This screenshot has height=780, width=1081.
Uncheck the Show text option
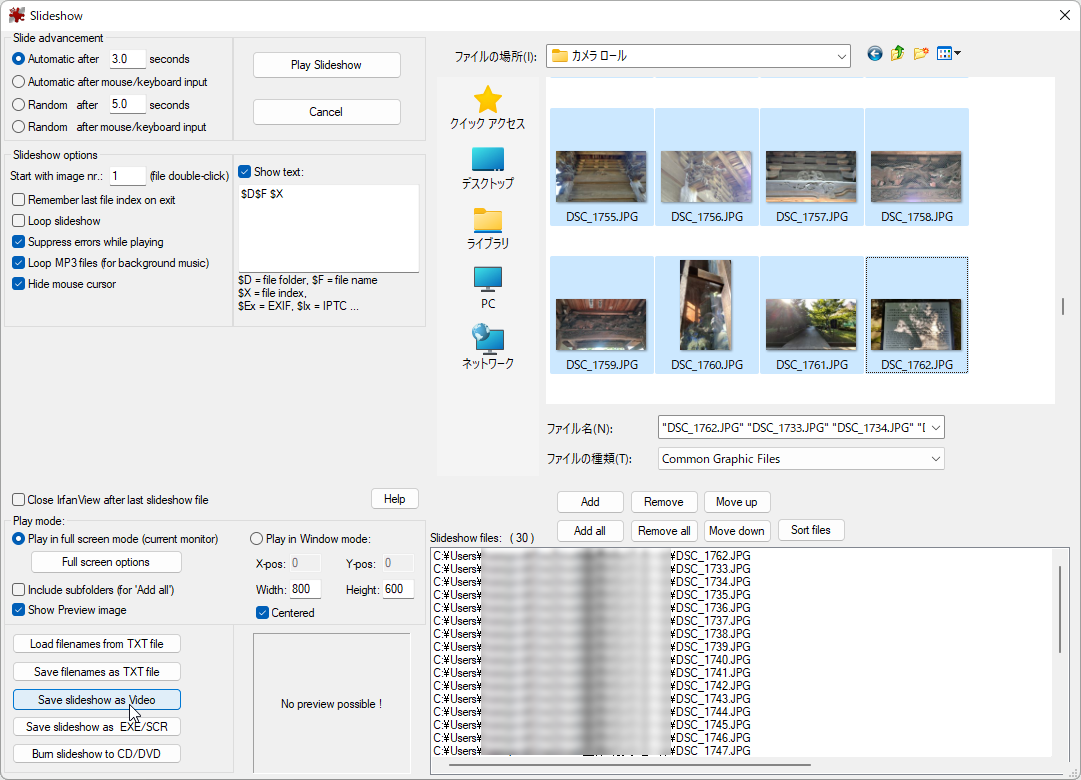[243, 170]
